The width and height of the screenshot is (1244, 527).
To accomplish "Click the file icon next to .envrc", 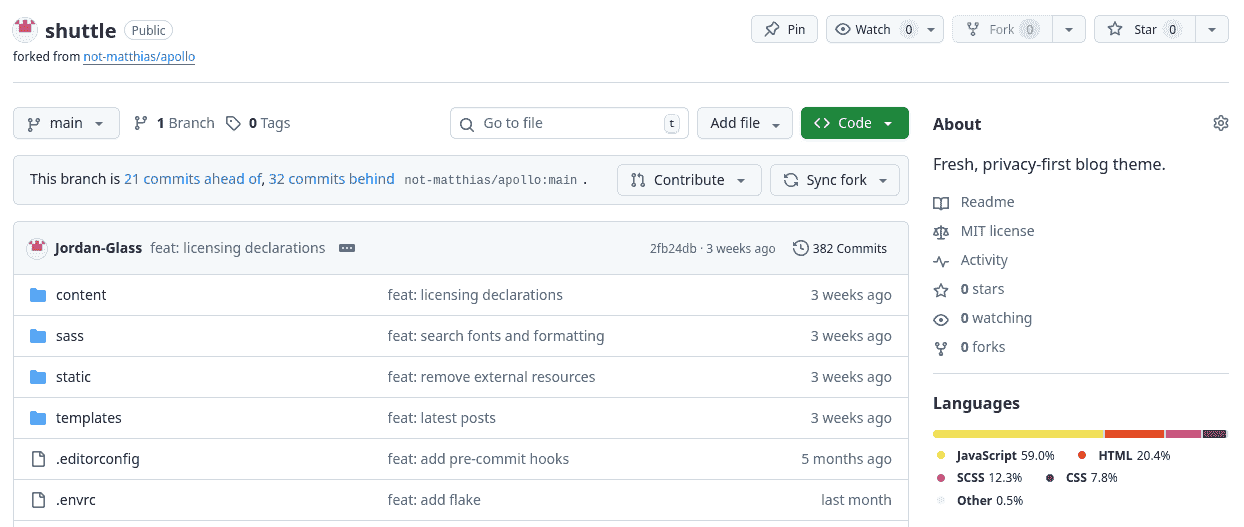I will point(38,500).
